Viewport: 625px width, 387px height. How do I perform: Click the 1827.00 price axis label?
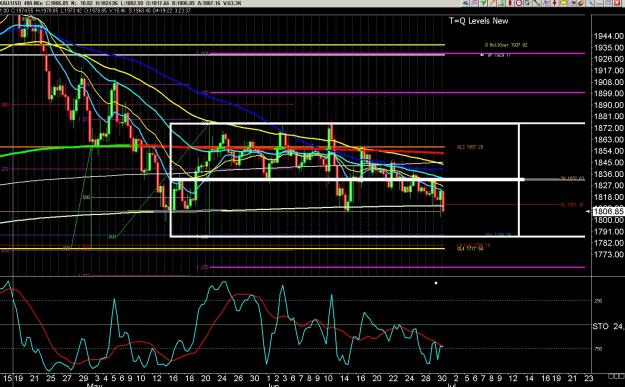[609, 186]
